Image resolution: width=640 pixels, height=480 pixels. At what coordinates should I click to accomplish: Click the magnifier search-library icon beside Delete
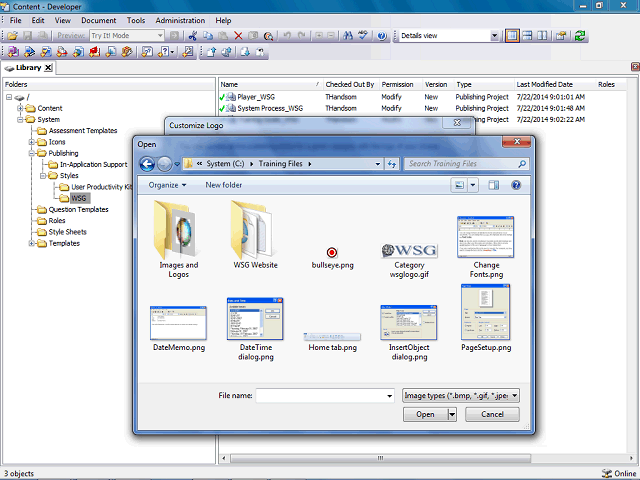point(268,36)
